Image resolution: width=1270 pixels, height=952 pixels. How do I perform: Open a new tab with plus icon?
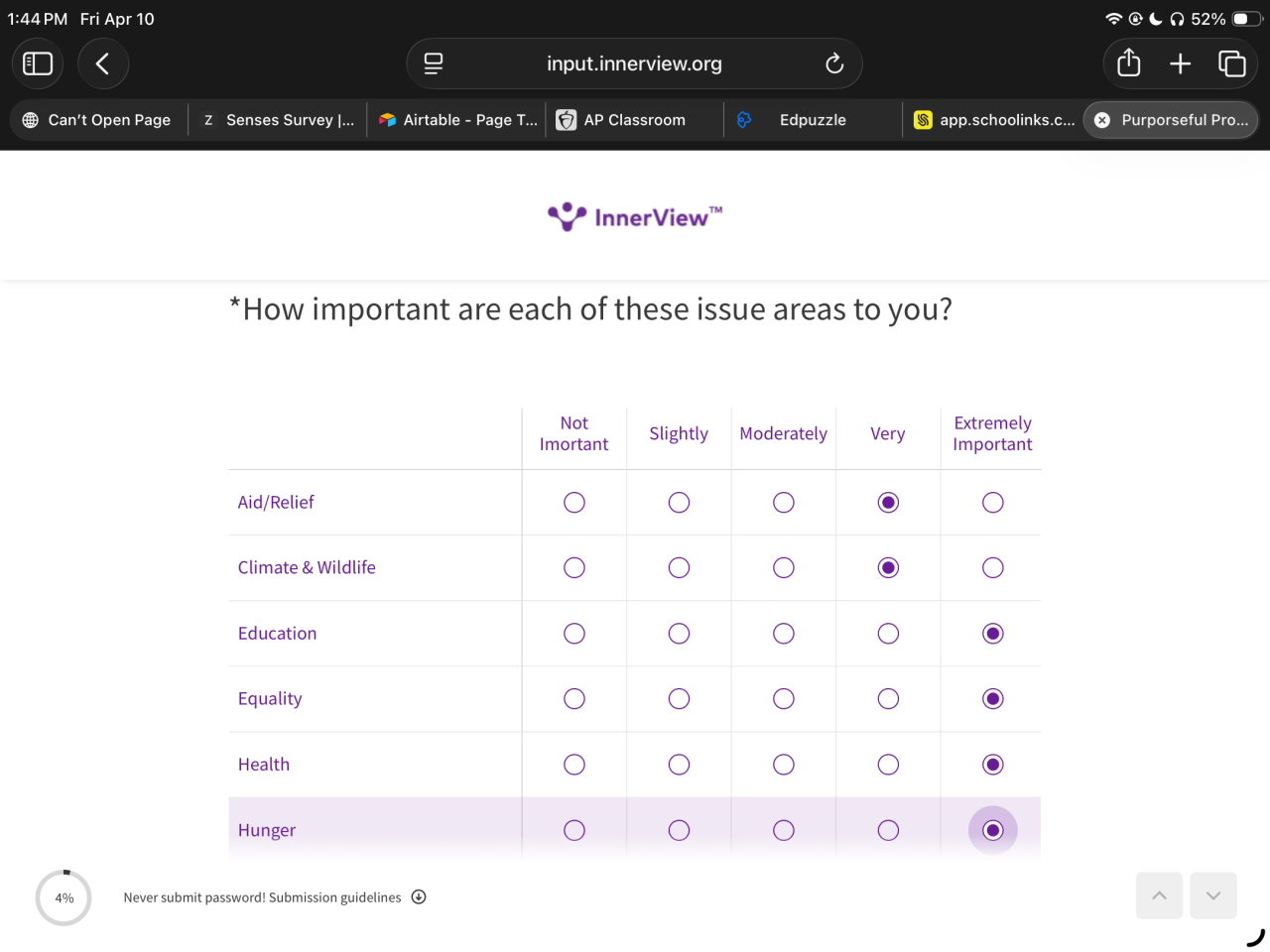point(1180,63)
